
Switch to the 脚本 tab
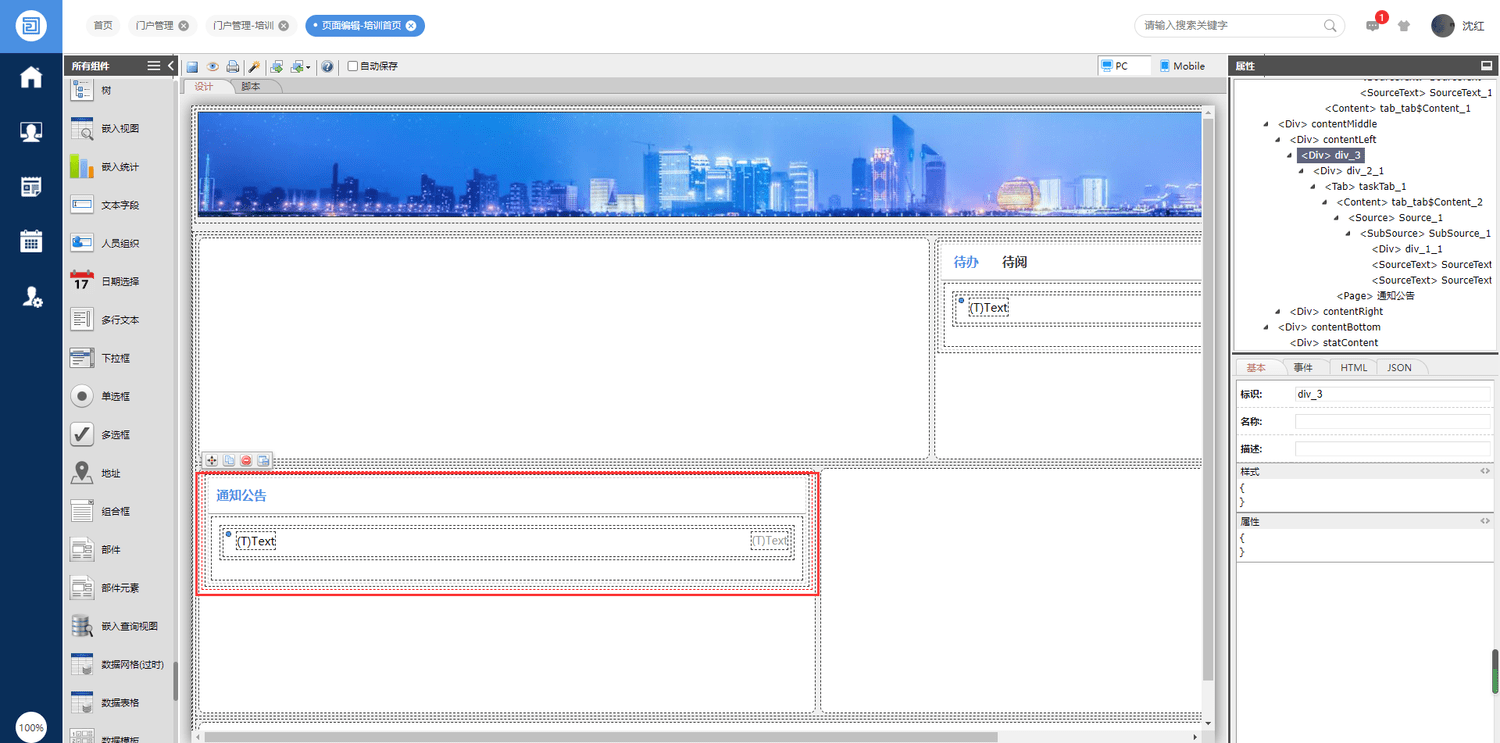coord(251,87)
